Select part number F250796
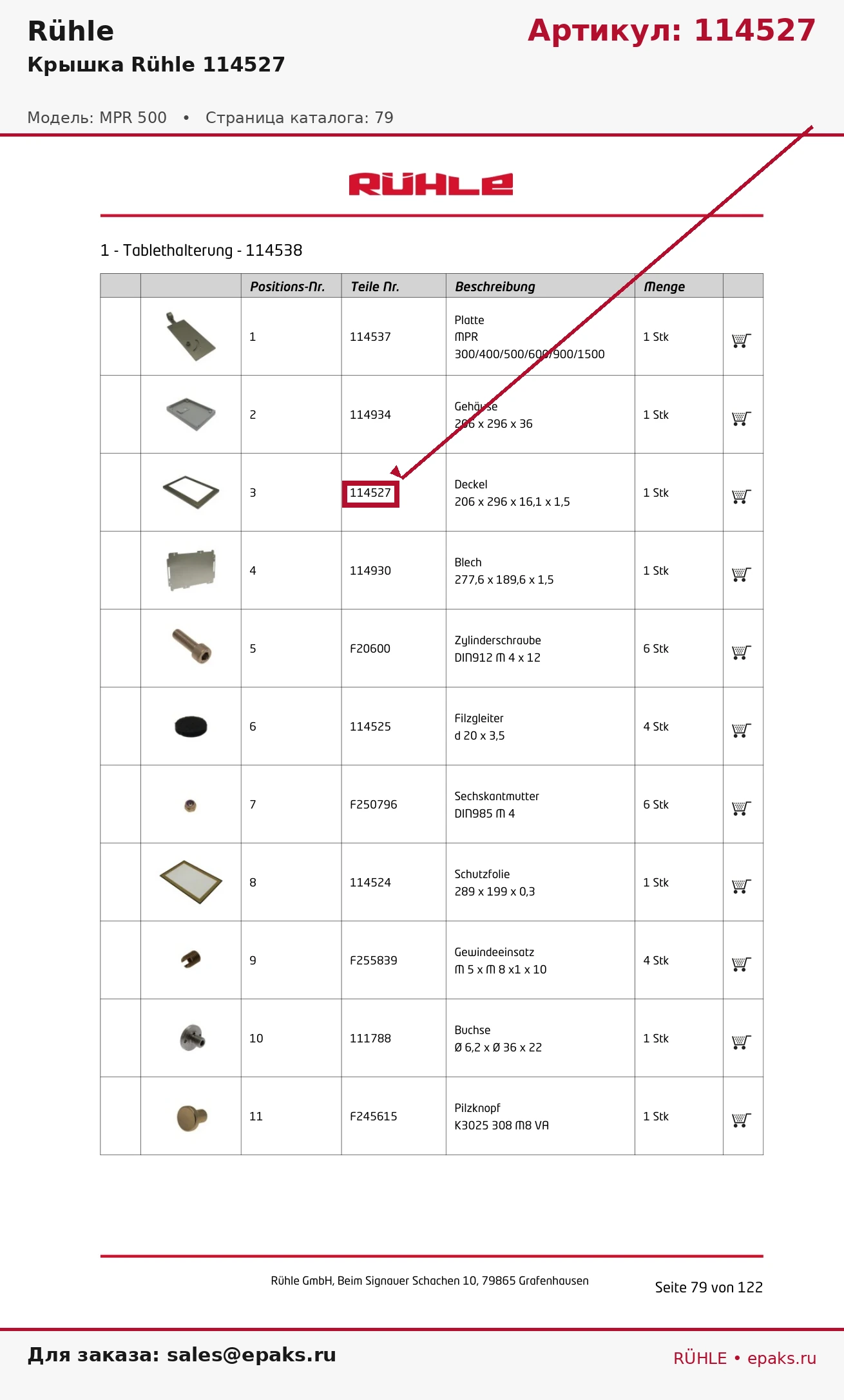 (374, 805)
